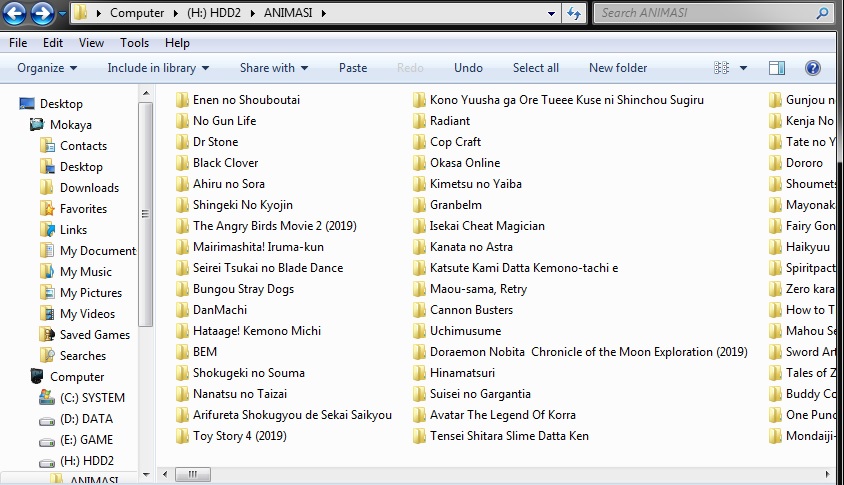
Task: Select Computer in navigation tree
Action: coord(77,376)
